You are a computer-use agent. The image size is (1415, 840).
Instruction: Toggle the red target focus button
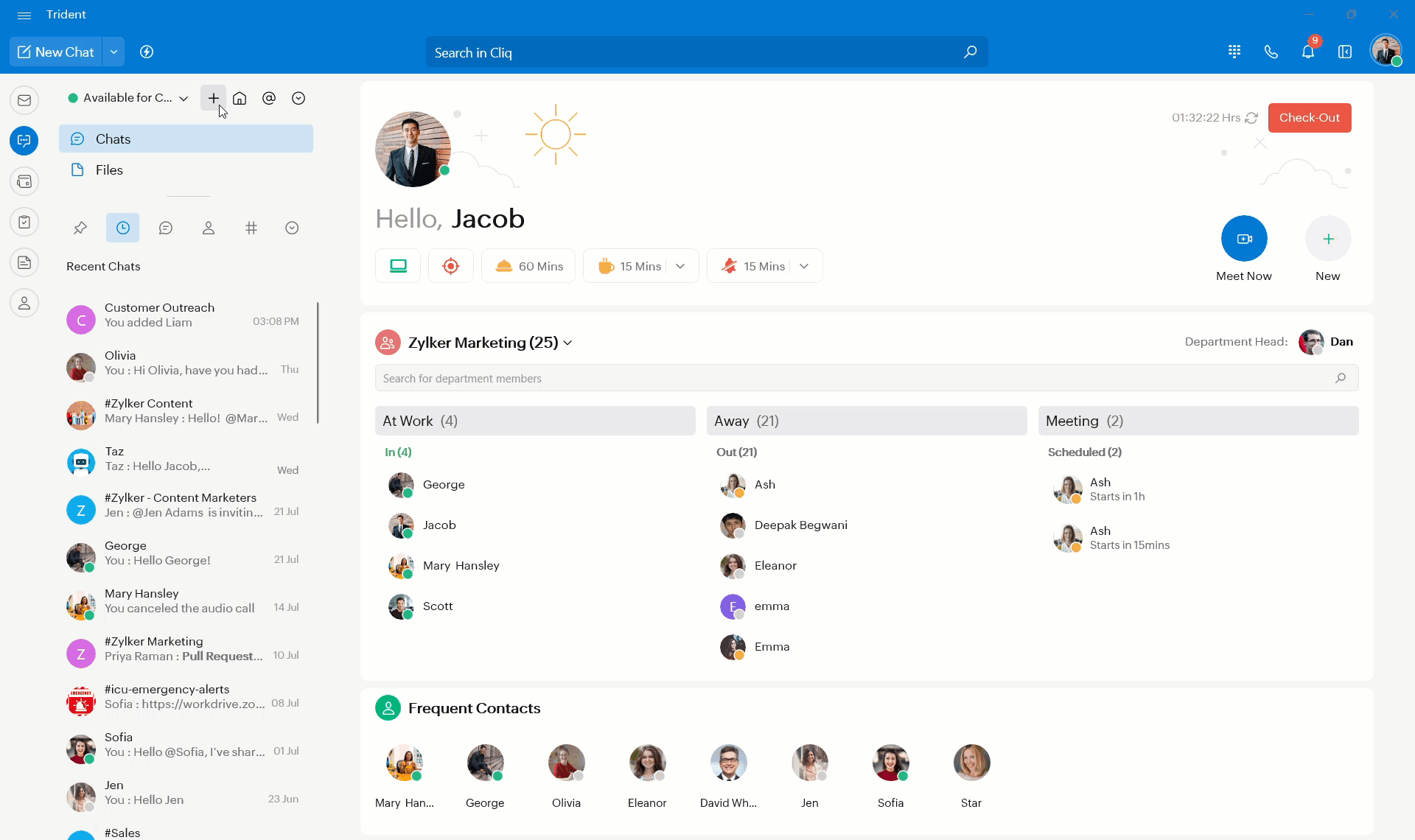click(450, 266)
